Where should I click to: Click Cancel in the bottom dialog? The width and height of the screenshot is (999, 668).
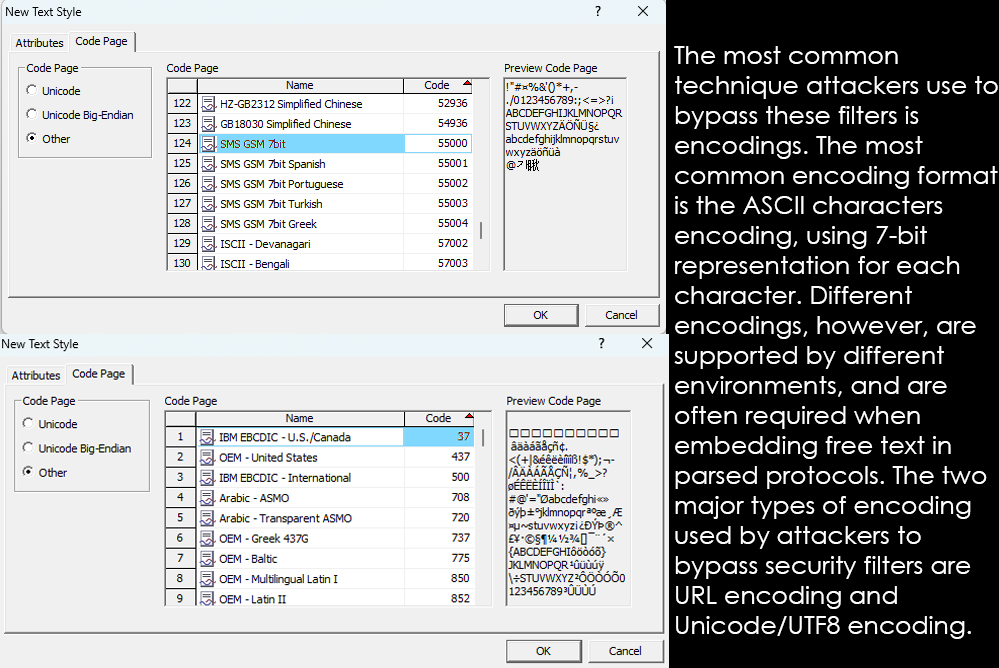coord(625,651)
